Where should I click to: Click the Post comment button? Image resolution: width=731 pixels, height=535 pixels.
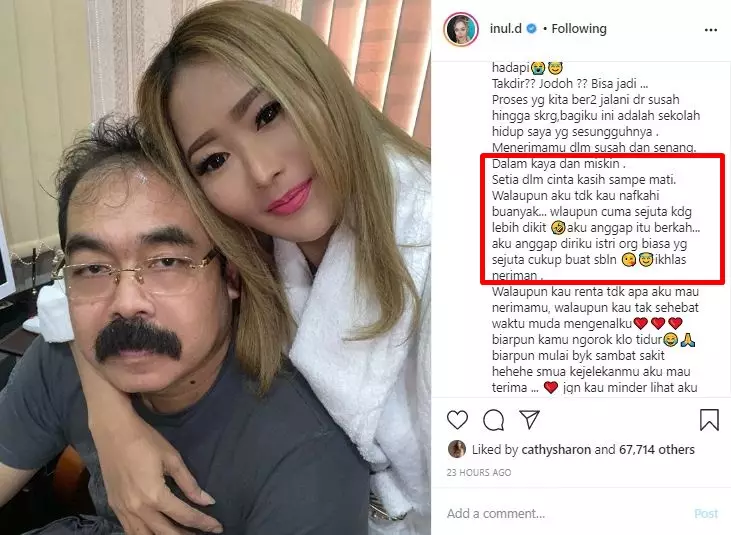[x=706, y=514]
